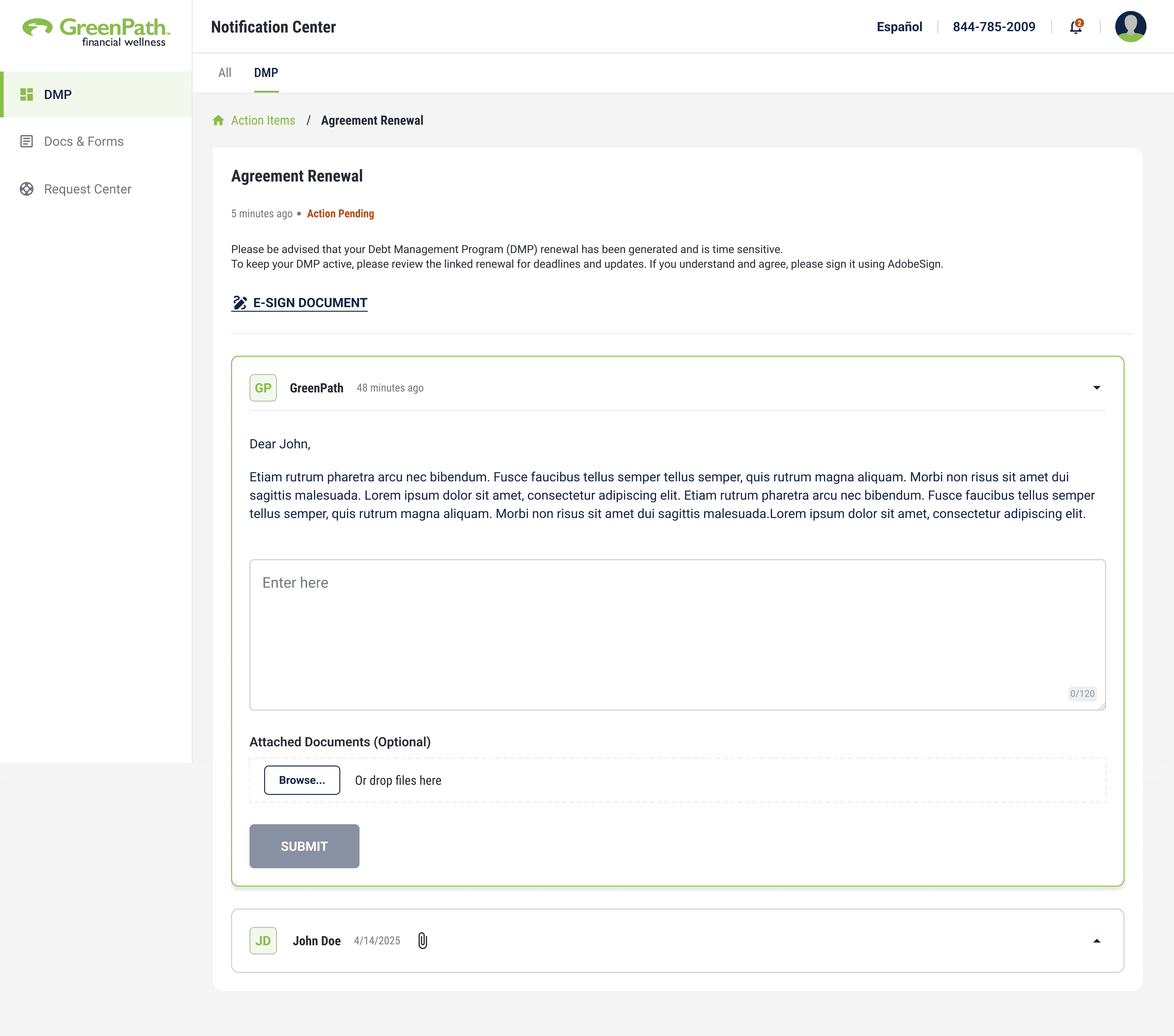Click the Docs & Forms document icon
1174x1036 pixels.
pyautogui.click(x=26, y=141)
